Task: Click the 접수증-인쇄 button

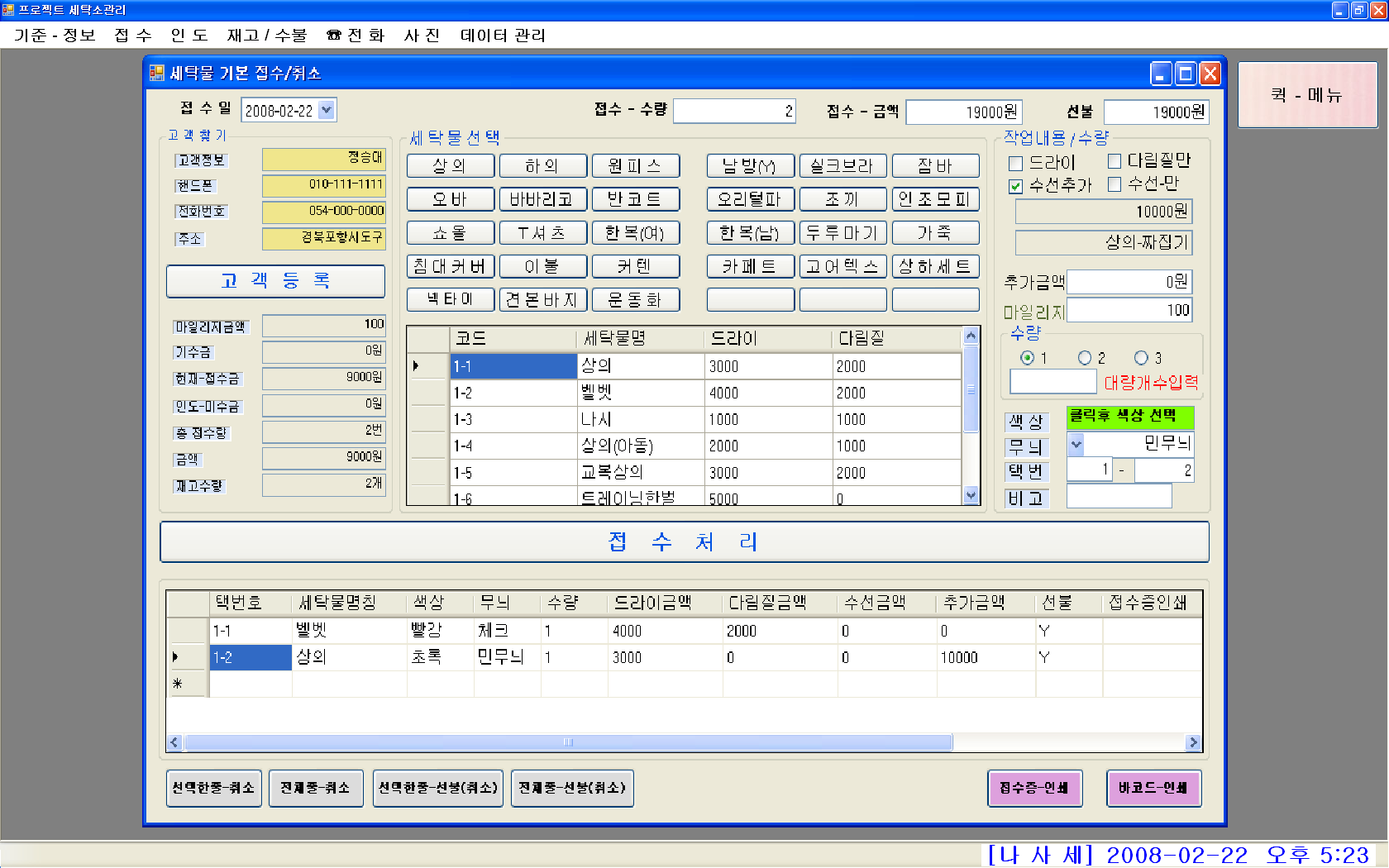Action: click(x=1035, y=788)
